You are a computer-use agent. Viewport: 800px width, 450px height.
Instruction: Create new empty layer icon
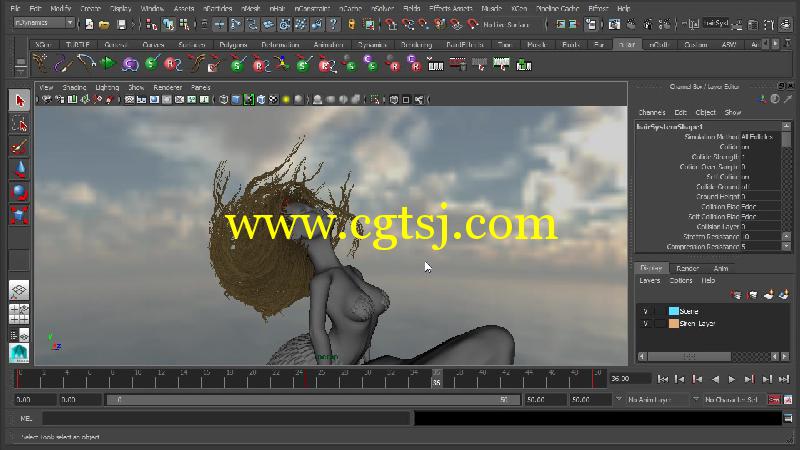[768, 295]
